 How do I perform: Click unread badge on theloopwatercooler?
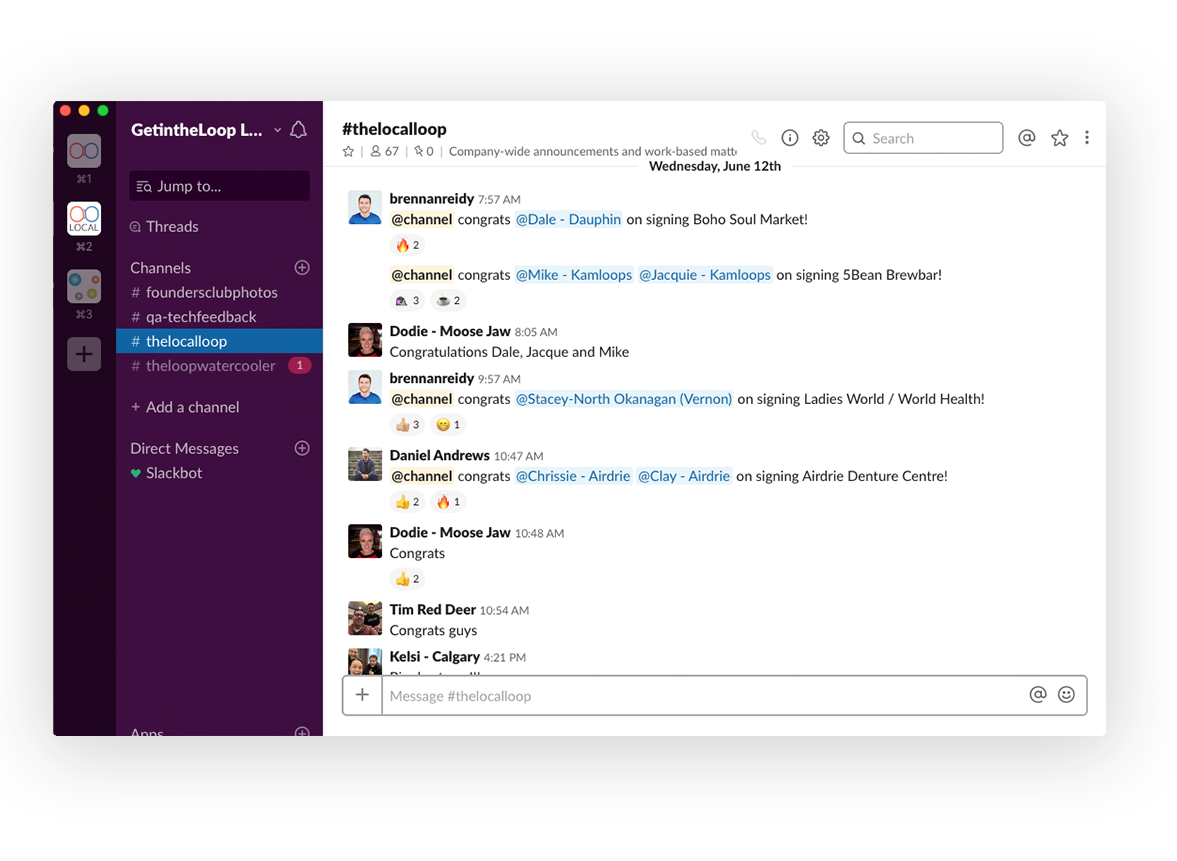[300, 366]
